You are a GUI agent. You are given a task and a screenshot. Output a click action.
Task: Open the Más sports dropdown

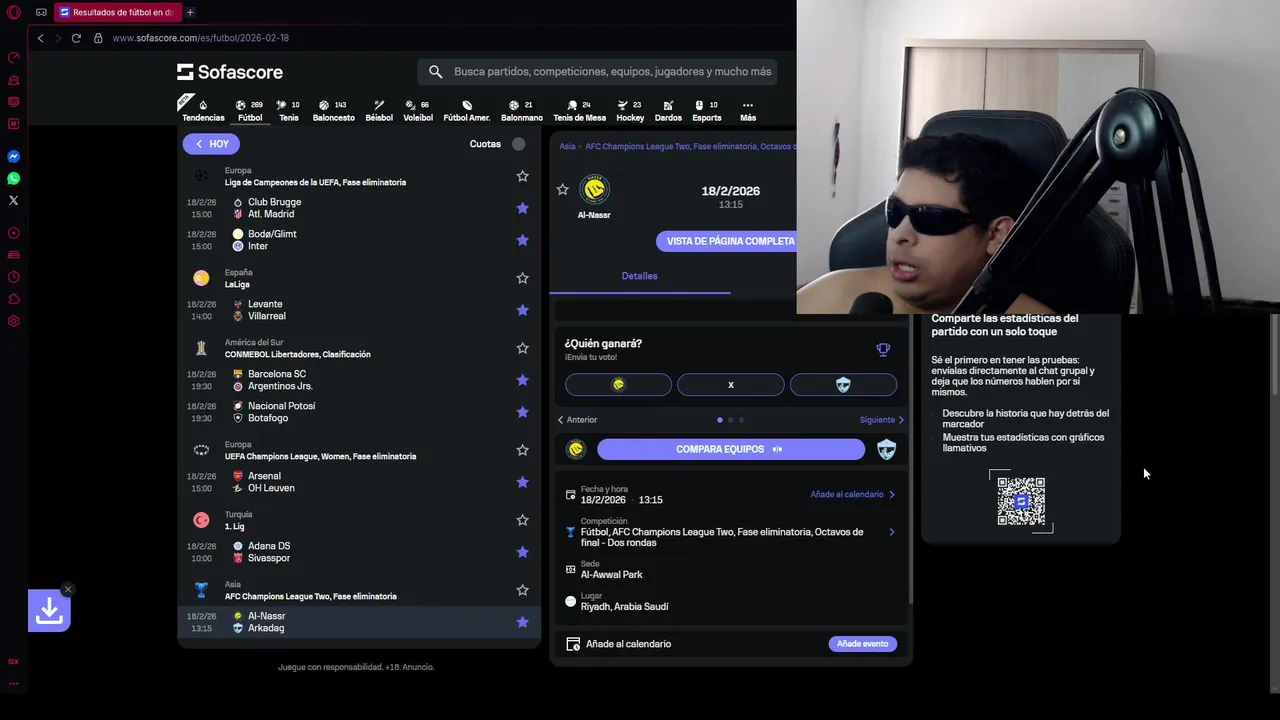(748, 110)
